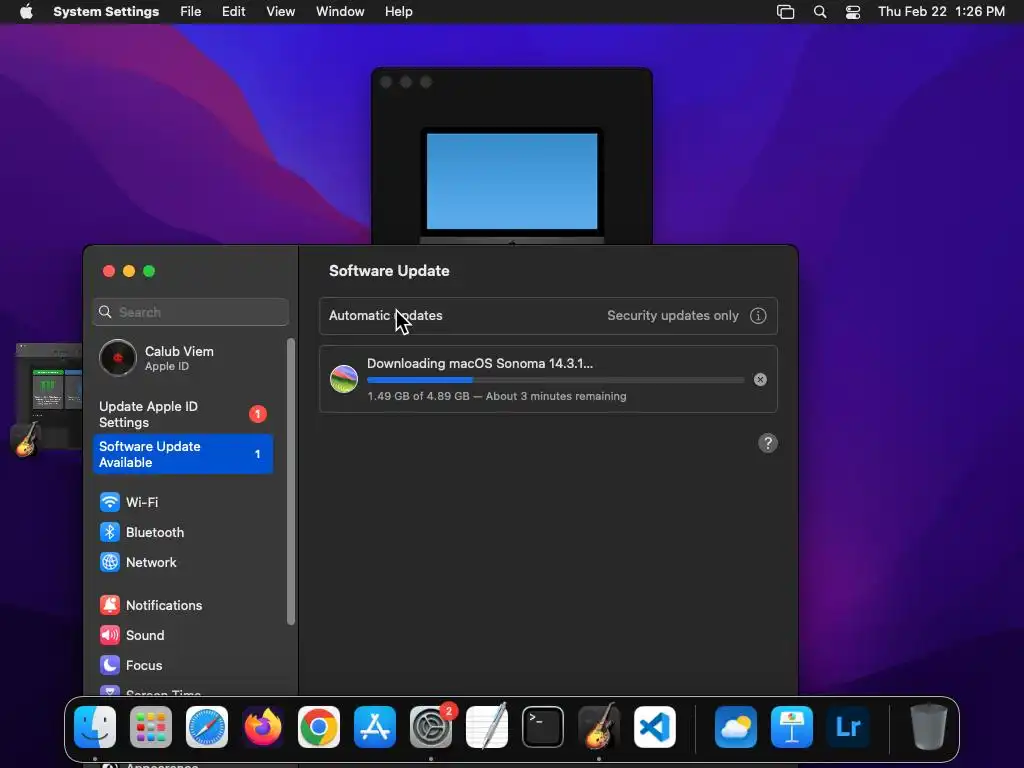Click Security updates only text

tap(673, 315)
